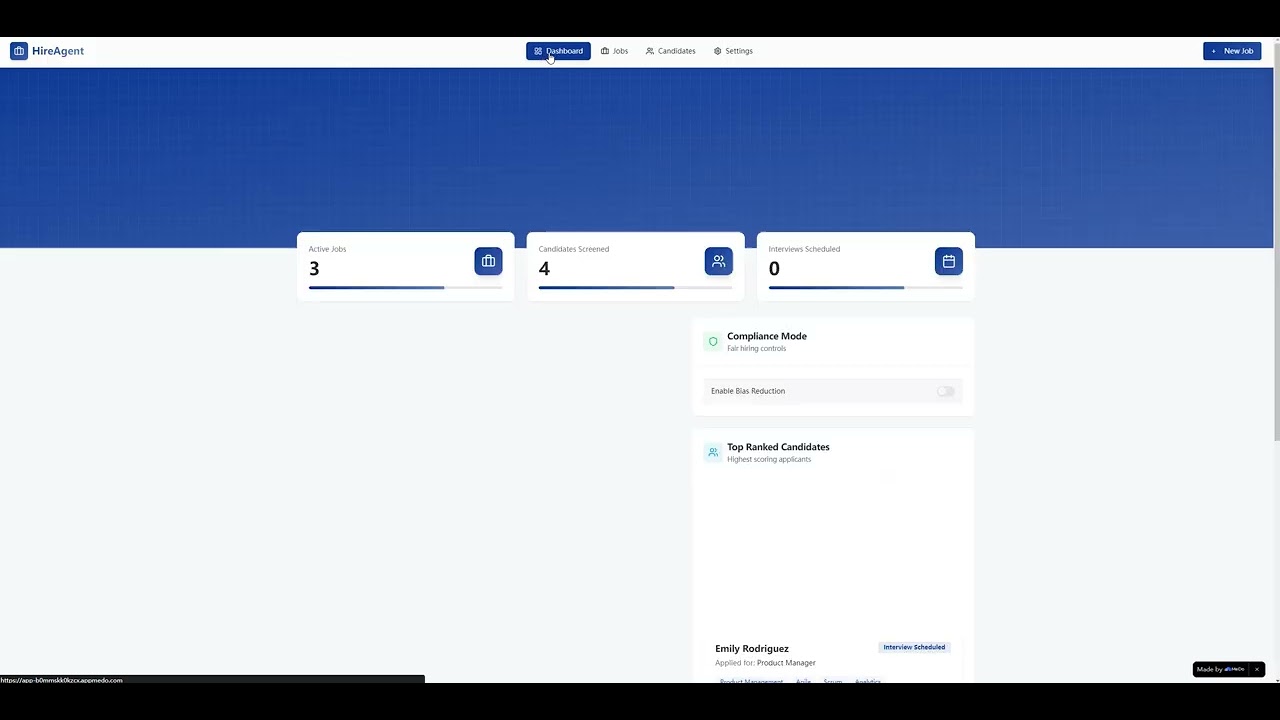
Task: Click the New Job button
Action: coord(1232,51)
